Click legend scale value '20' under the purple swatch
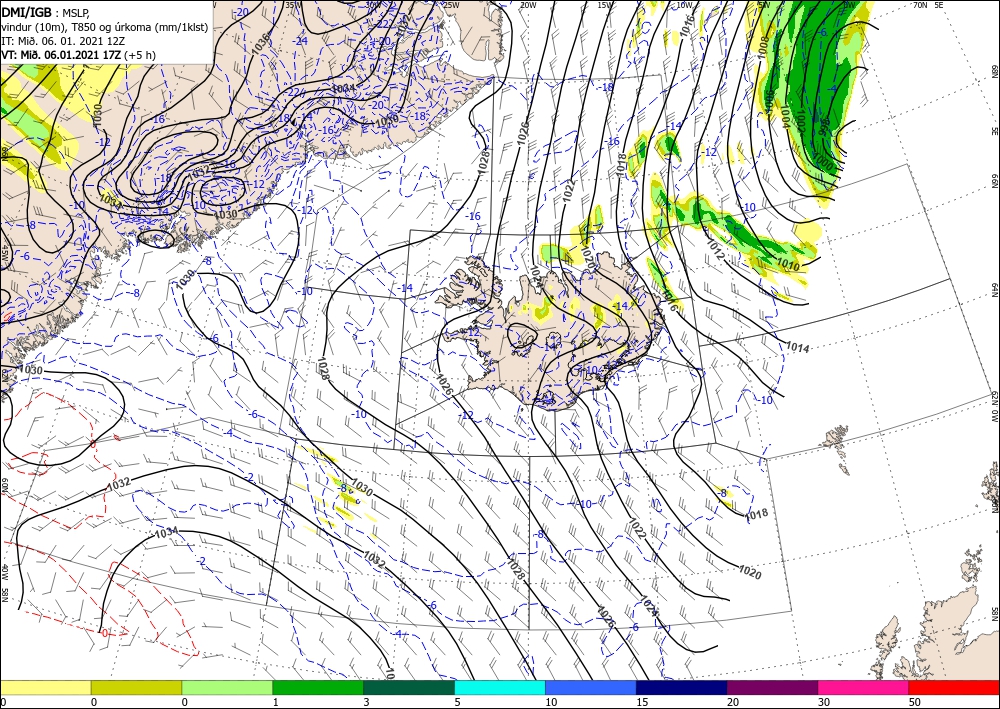Image resolution: width=1000 pixels, height=709 pixels. [x=732, y=702]
